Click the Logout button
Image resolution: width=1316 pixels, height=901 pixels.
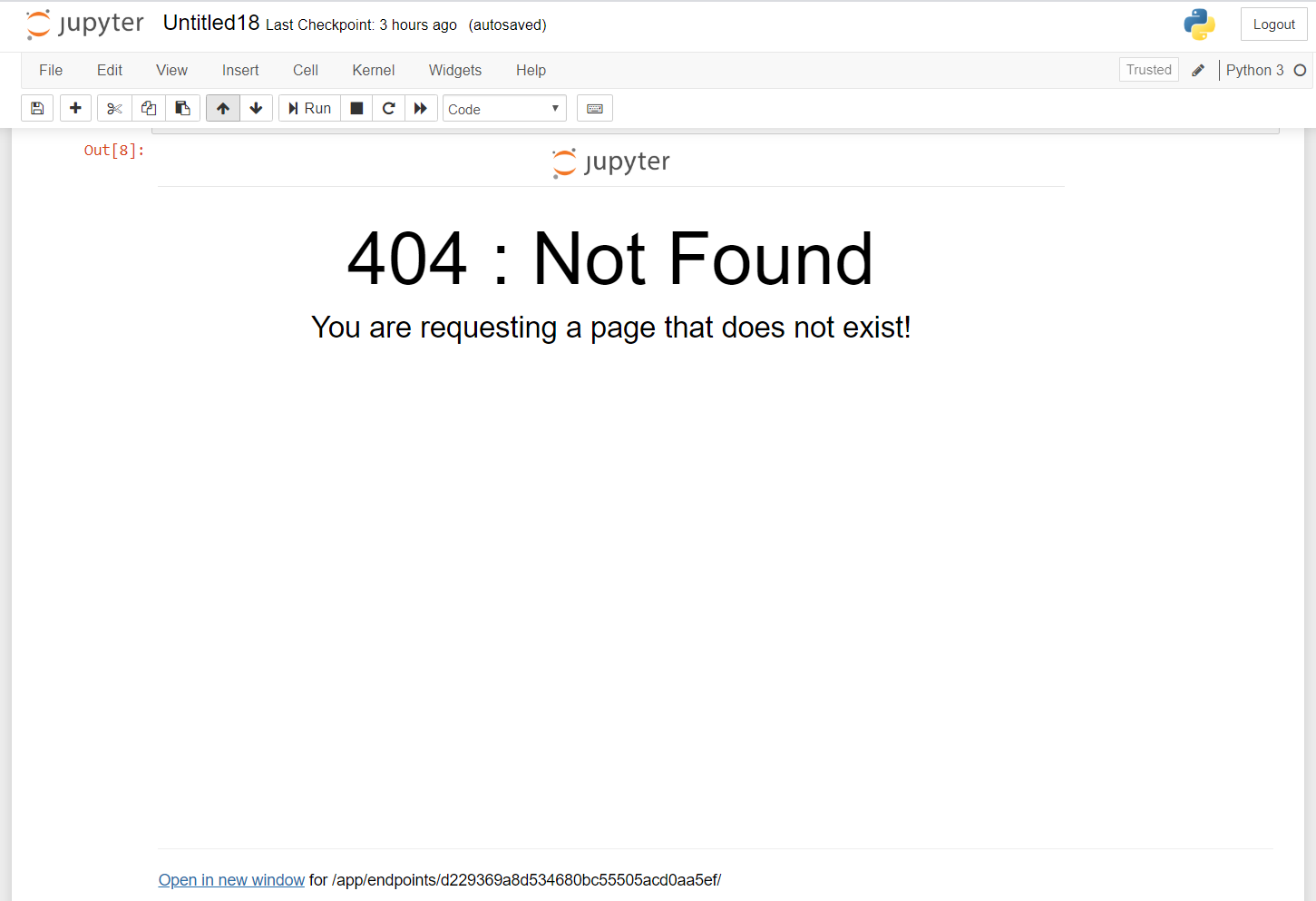click(1273, 24)
